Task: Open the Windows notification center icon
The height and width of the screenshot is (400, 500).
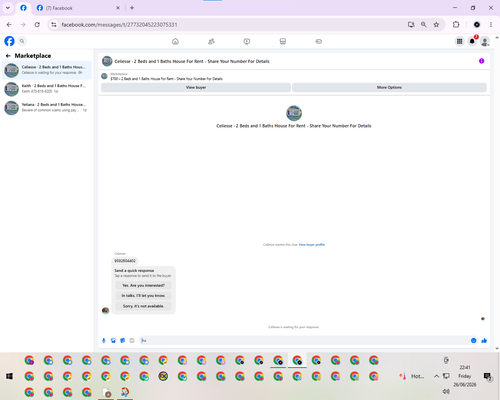Action: pos(488,376)
